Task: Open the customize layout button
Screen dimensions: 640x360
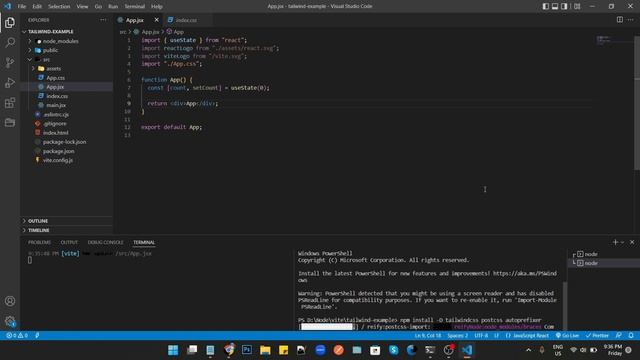Action: (577, 6)
